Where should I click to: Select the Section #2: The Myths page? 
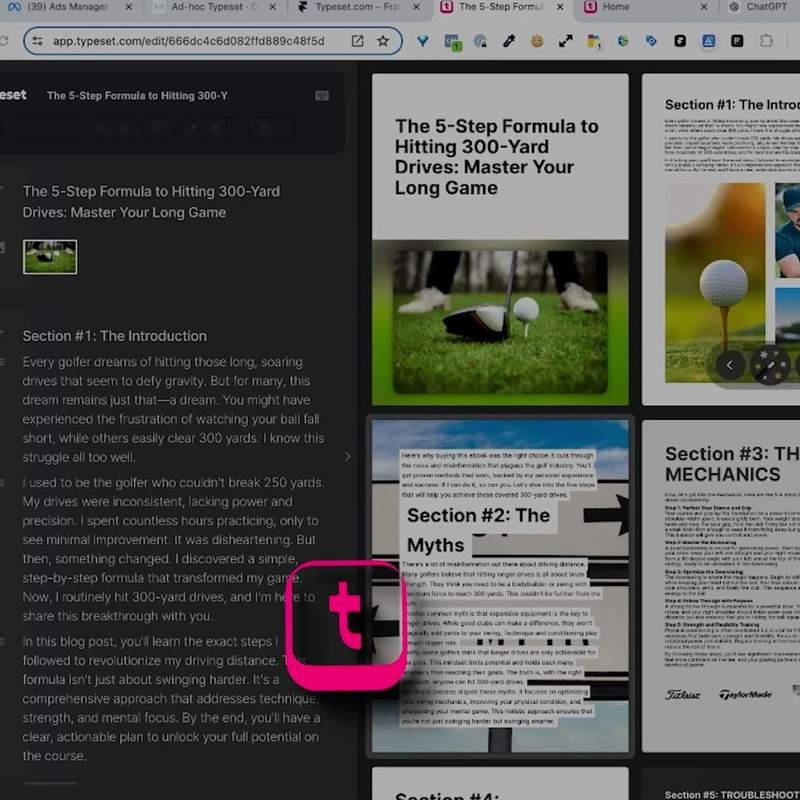(501, 586)
